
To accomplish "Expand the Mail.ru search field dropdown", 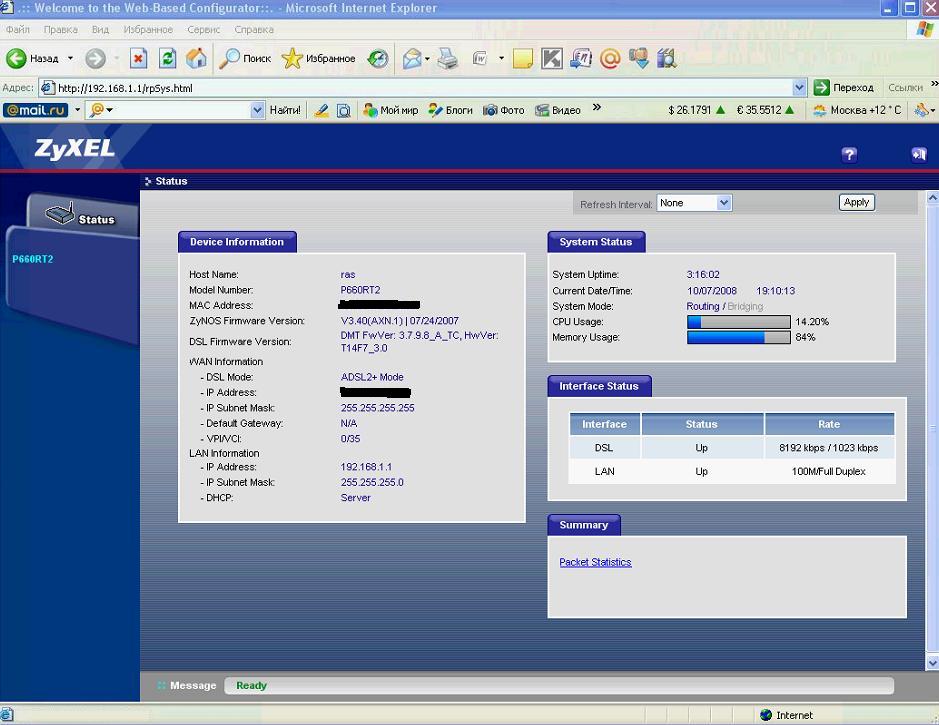I will tap(258, 110).
